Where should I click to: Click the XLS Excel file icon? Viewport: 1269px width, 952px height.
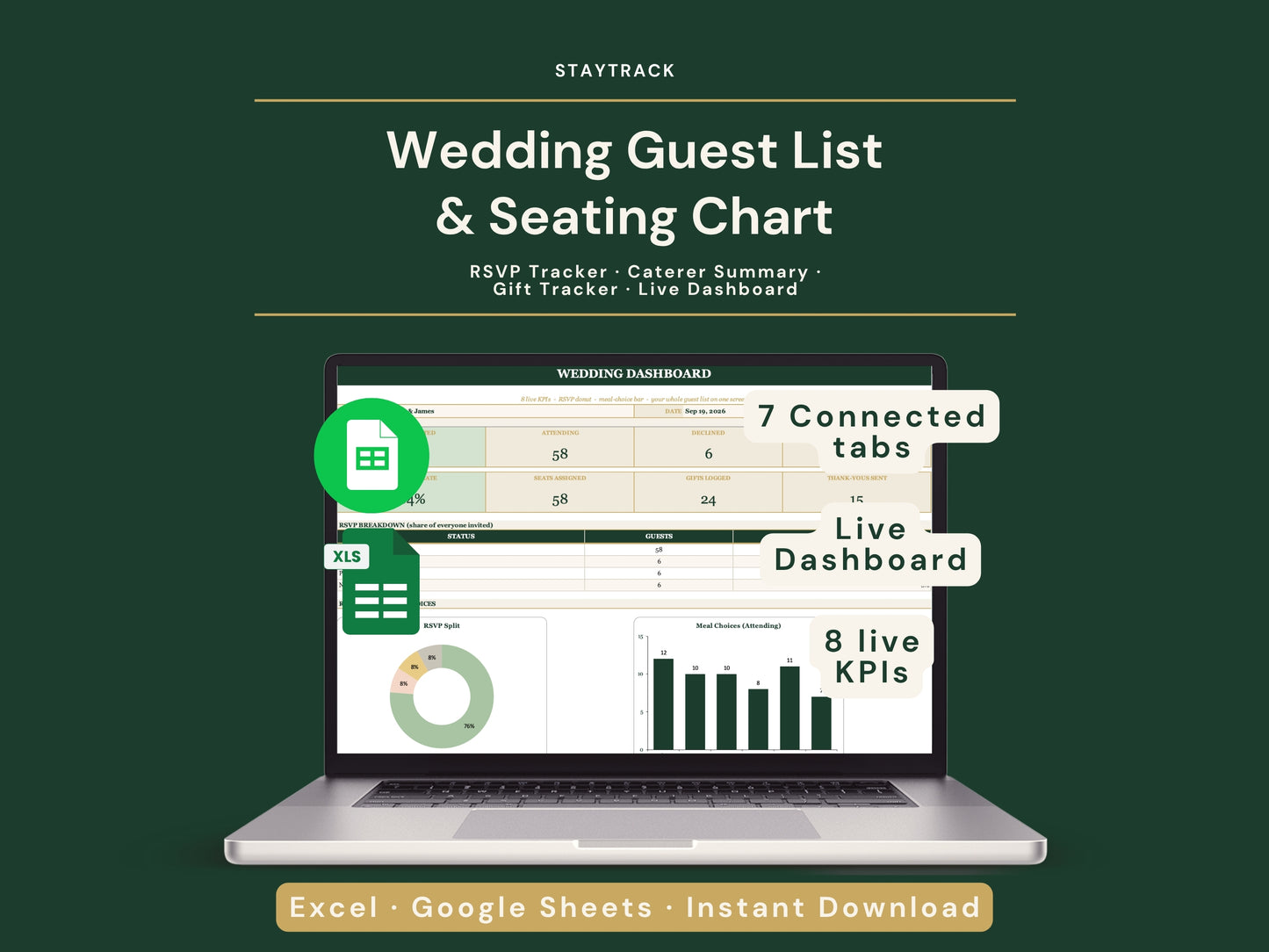click(373, 582)
